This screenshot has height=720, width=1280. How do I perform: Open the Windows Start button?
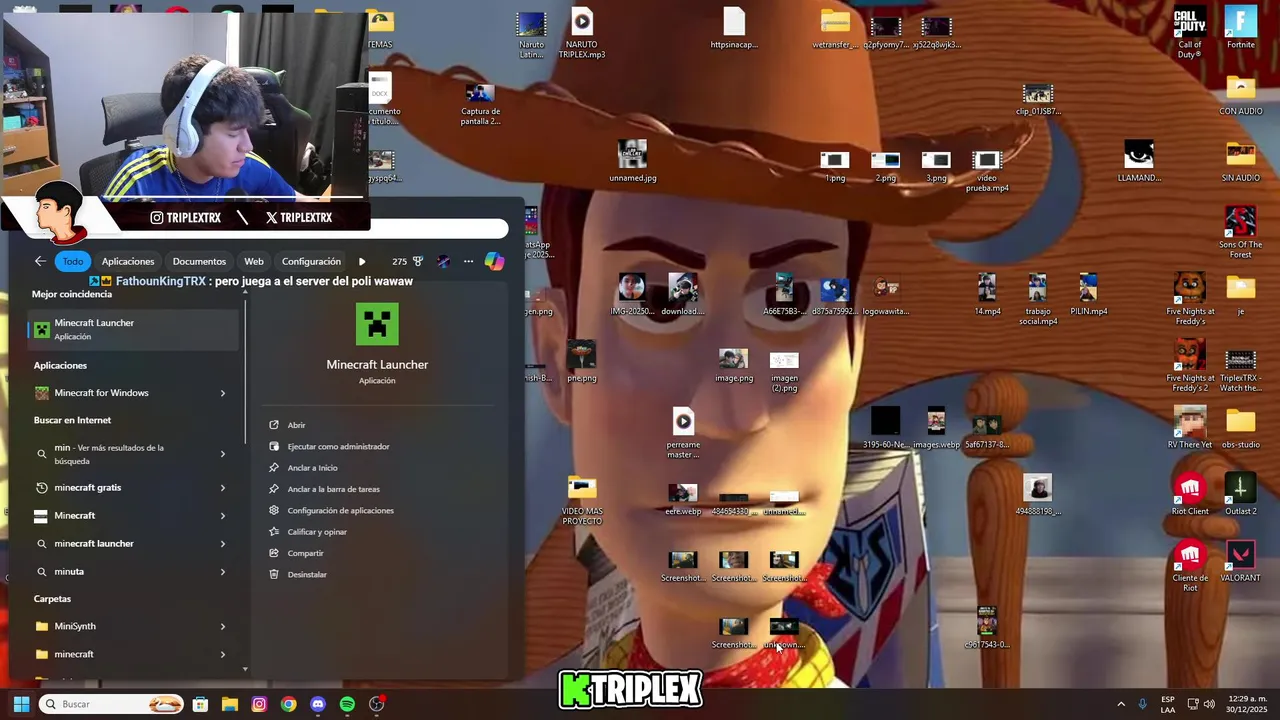coord(21,704)
